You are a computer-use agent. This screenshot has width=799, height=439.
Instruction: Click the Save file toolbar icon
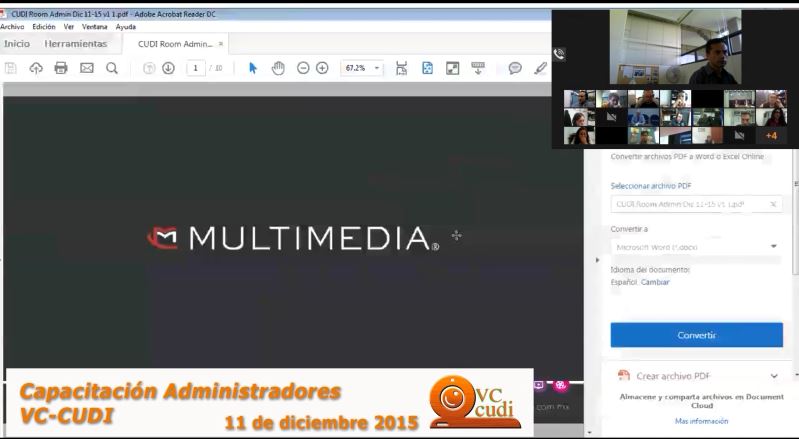[x=11, y=68]
